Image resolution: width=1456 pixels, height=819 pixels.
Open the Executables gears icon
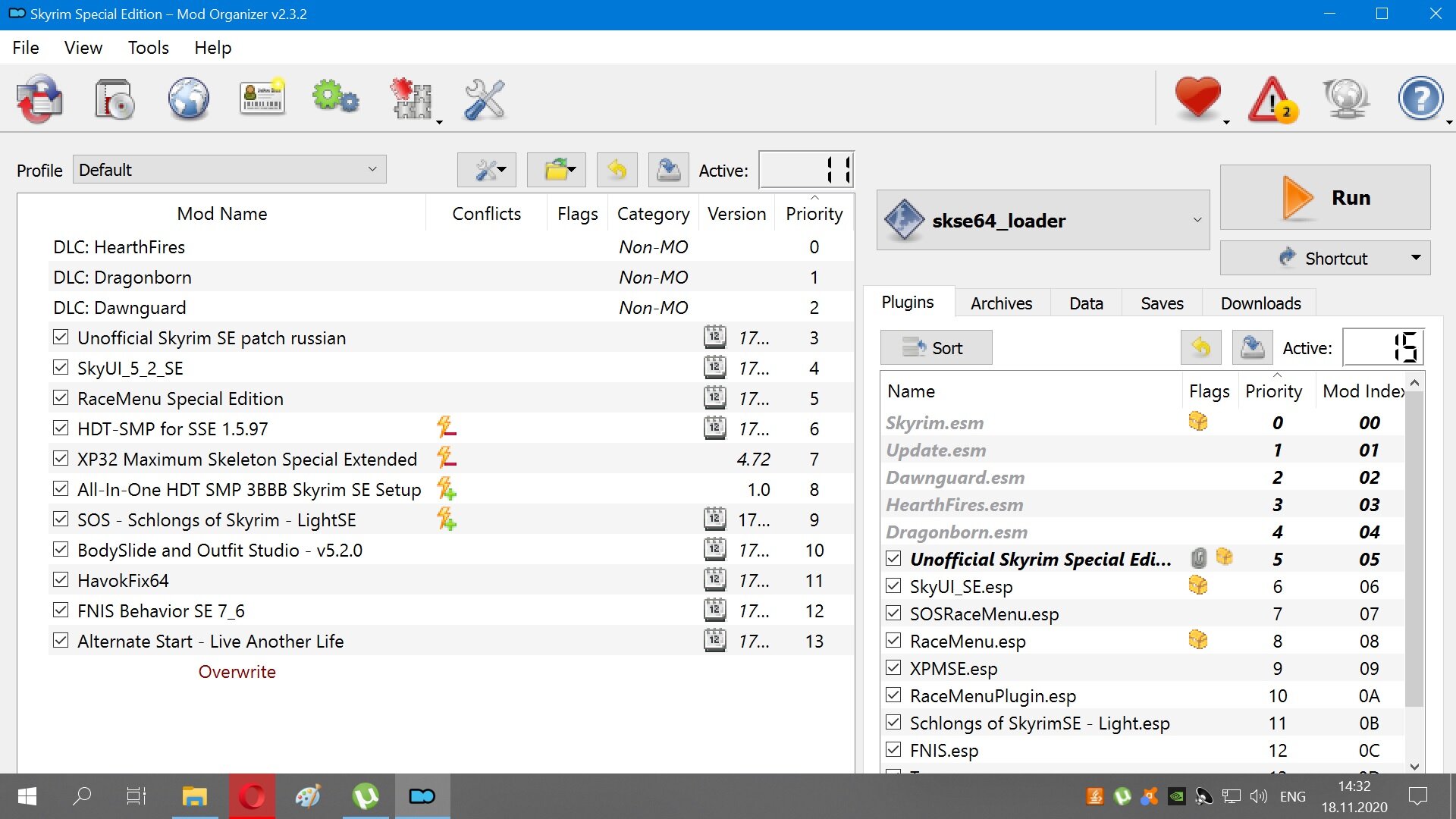point(335,99)
